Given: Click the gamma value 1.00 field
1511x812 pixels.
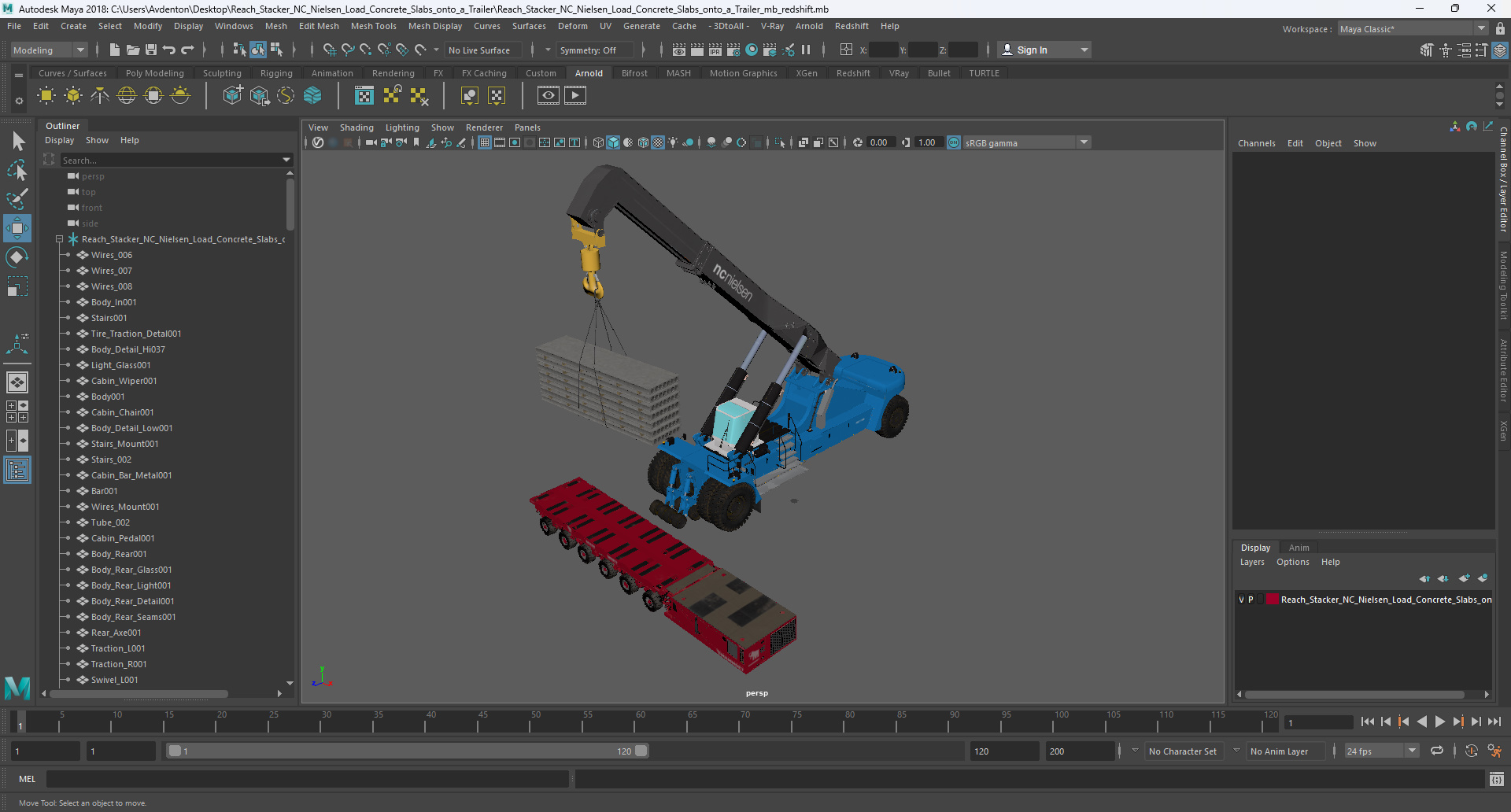Looking at the screenshot, I should click(927, 142).
